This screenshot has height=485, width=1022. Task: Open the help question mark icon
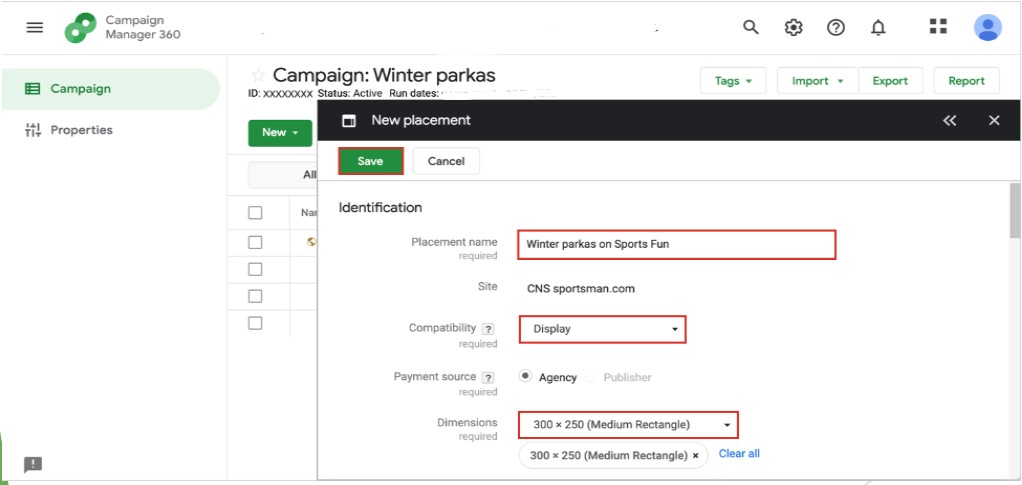(836, 27)
